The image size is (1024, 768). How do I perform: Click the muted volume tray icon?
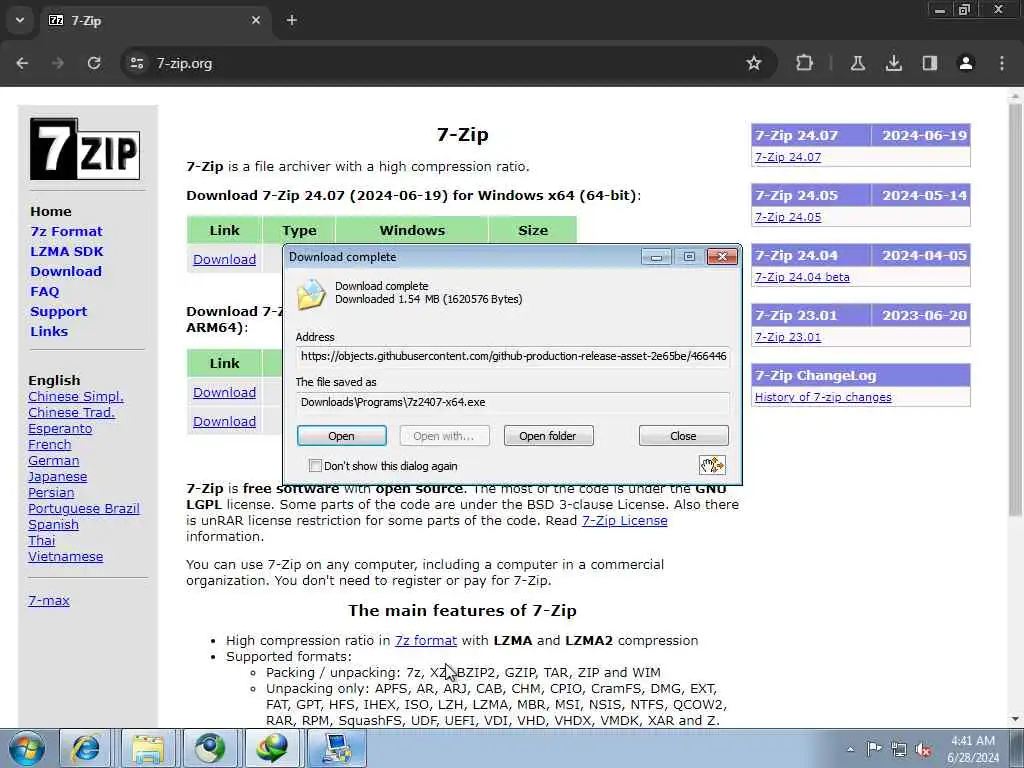pos(923,750)
